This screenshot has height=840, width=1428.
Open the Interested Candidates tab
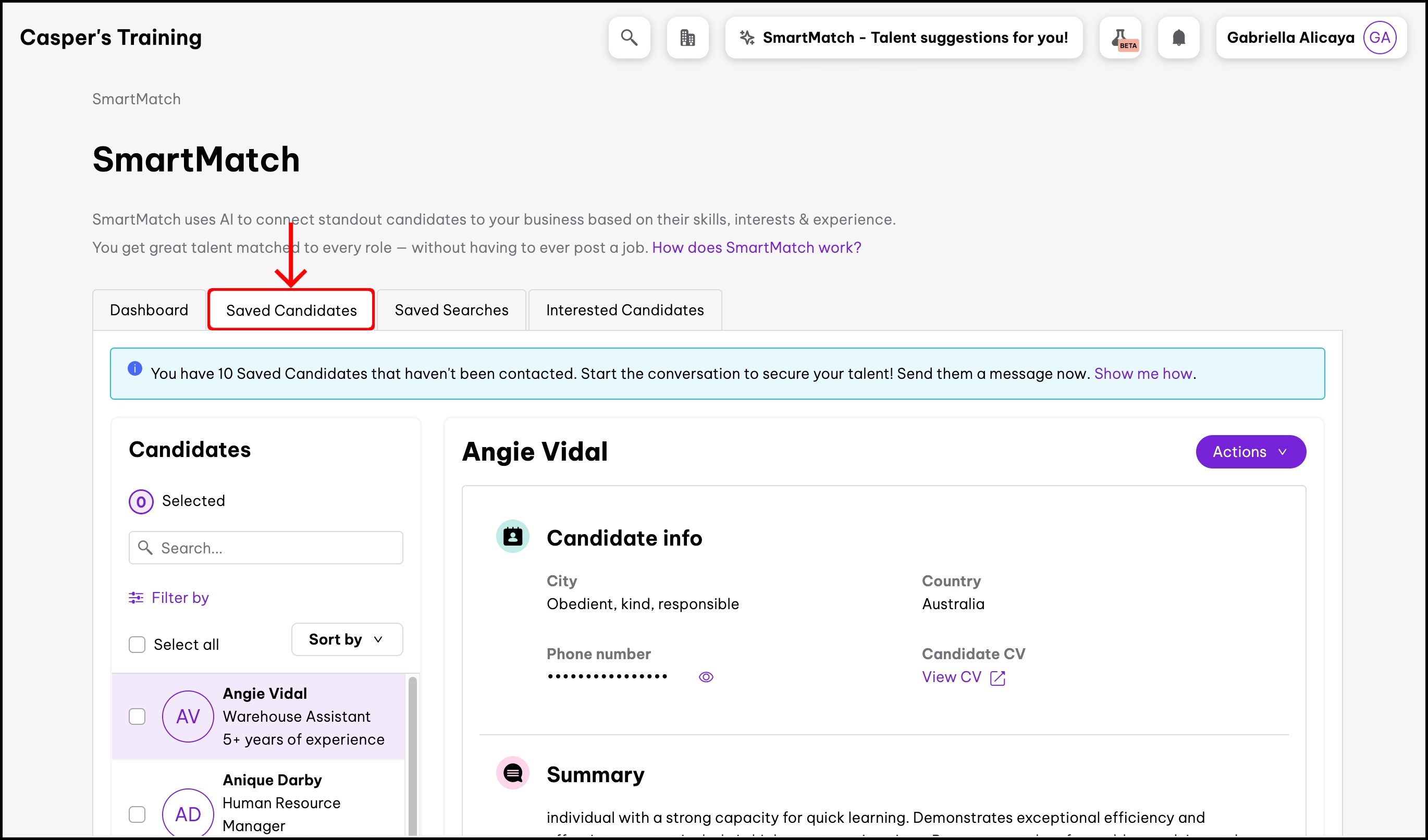point(624,310)
